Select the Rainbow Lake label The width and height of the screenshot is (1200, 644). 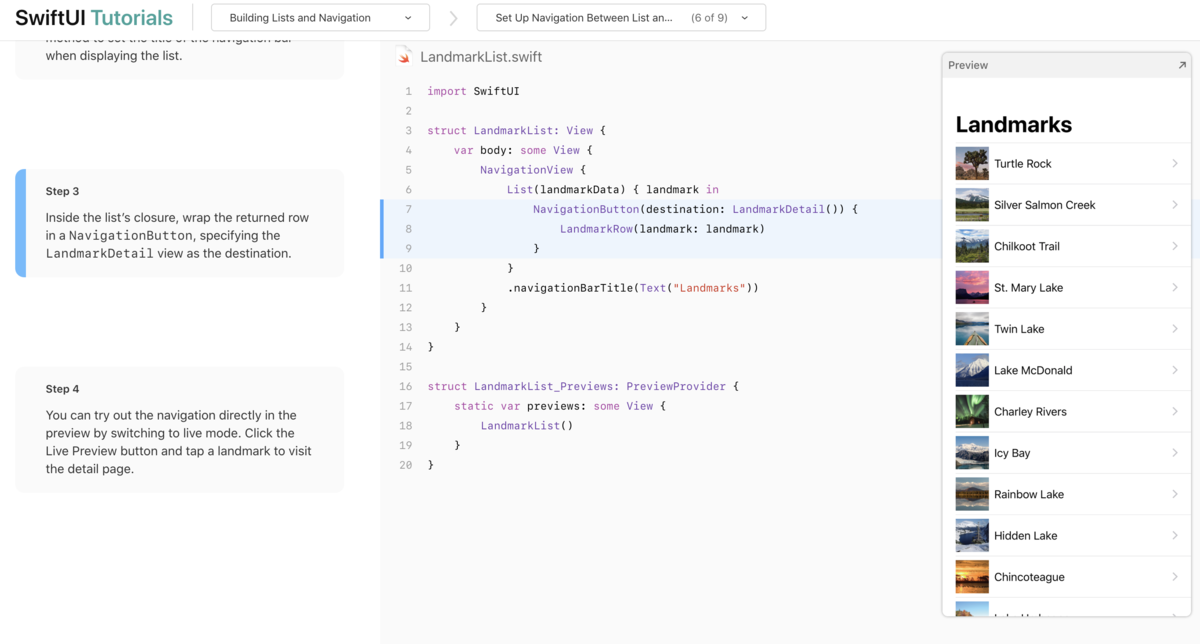(1029, 494)
